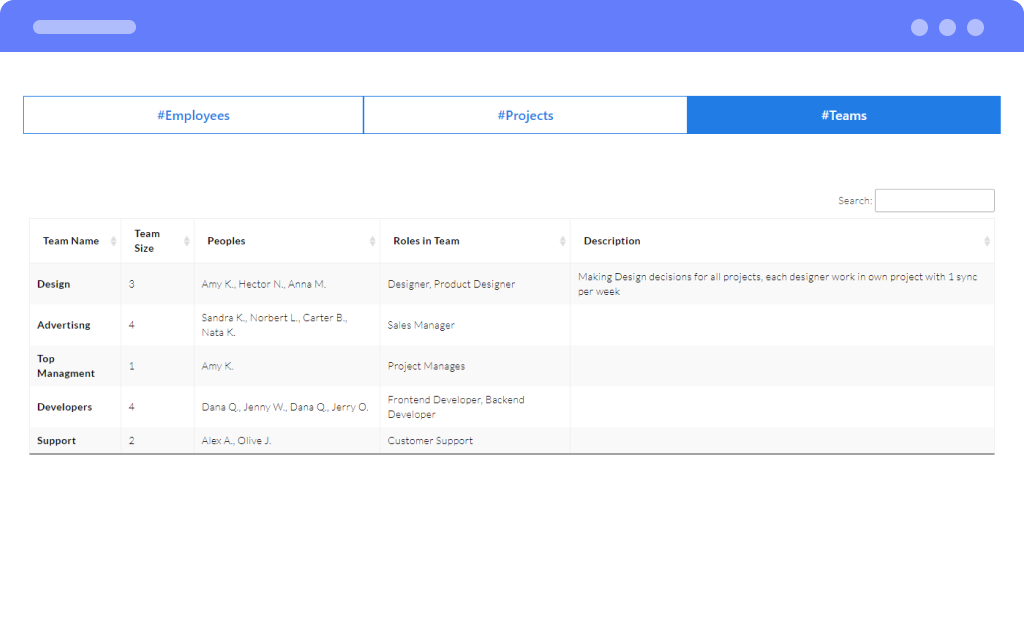Click the Search: label

[855, 201]
